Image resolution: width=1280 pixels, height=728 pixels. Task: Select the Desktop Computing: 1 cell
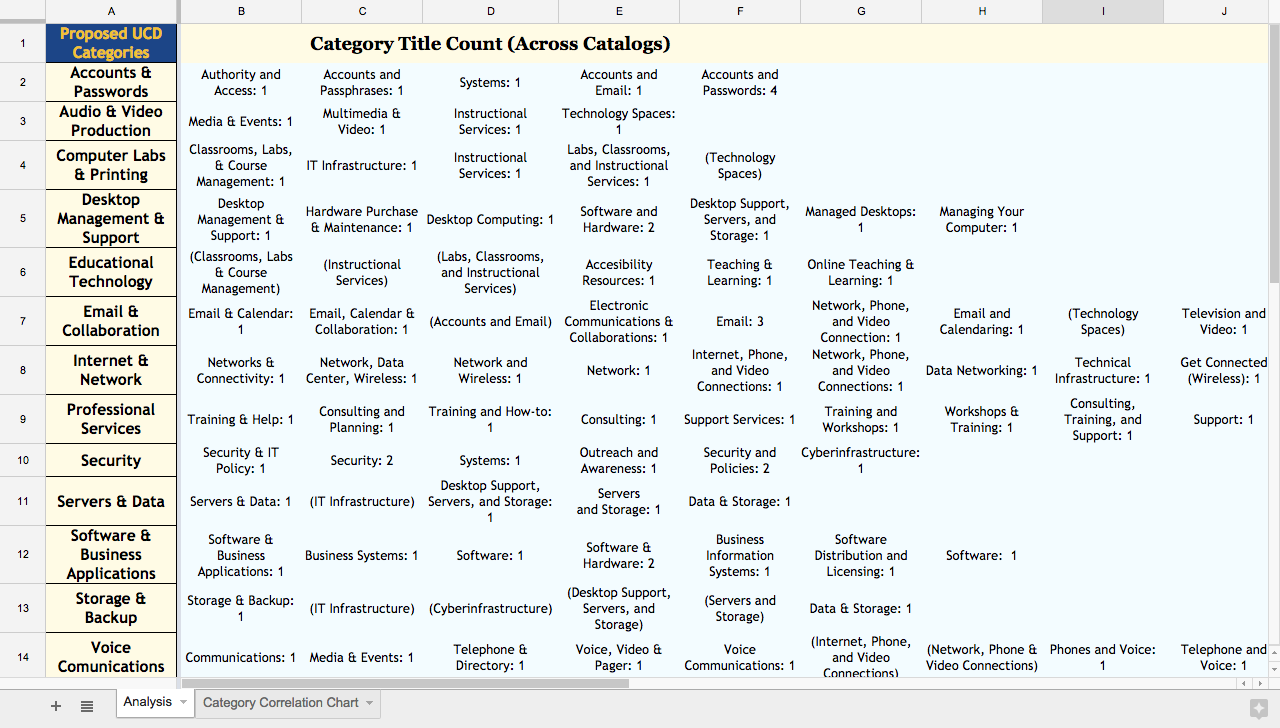(x=490, y=219)
